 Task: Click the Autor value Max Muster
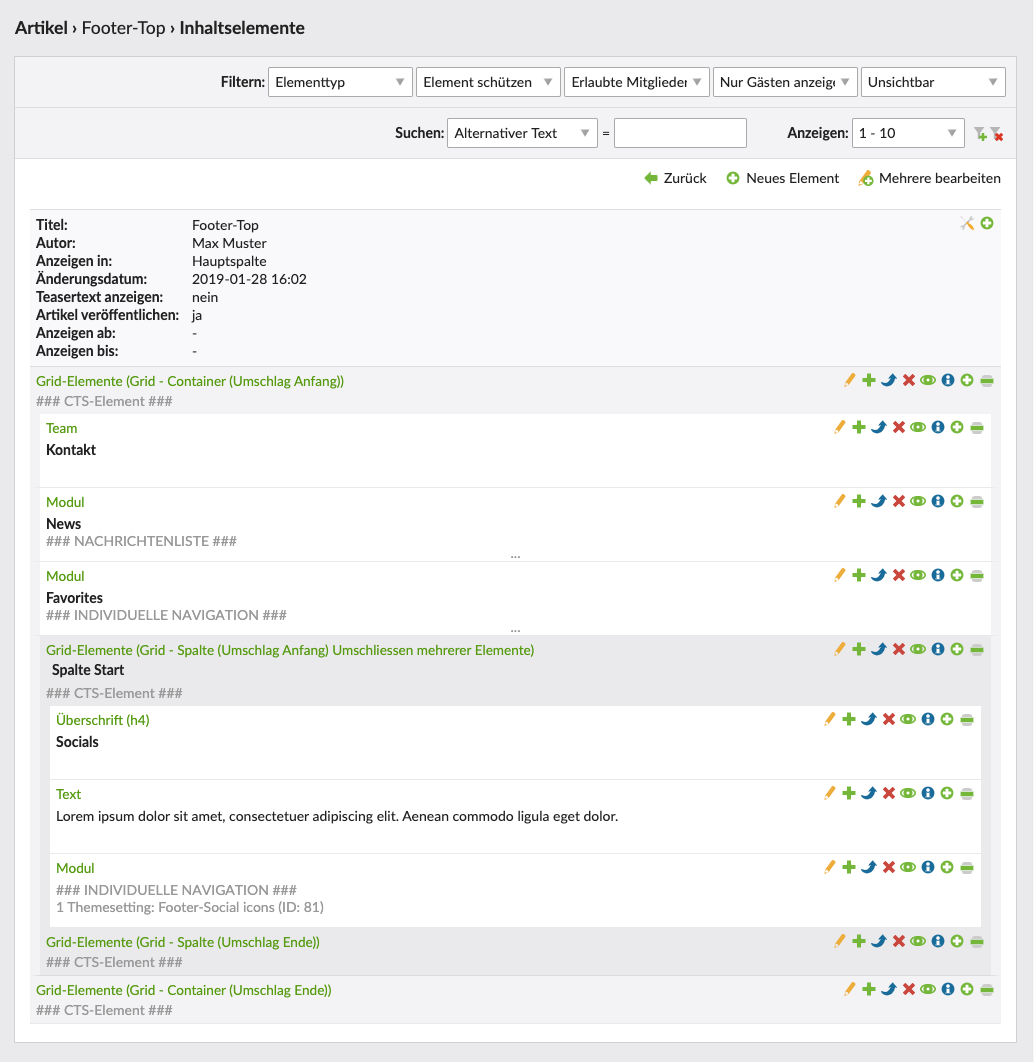point(229,243)
